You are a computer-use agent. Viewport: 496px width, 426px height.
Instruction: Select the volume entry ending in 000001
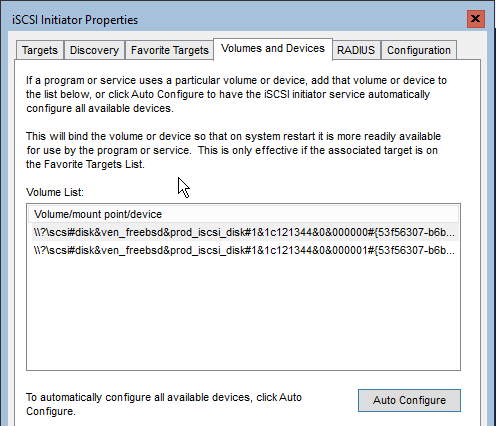click(x=245, y=250)
